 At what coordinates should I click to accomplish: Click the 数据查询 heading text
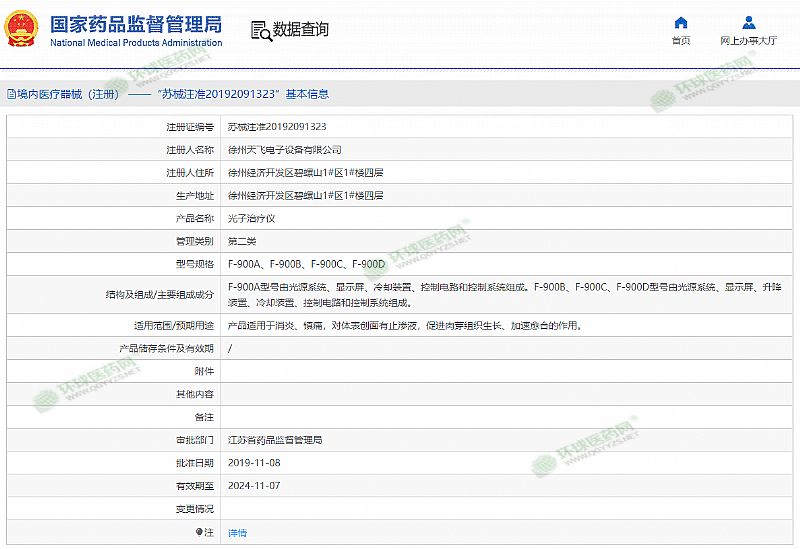(300, 30)
